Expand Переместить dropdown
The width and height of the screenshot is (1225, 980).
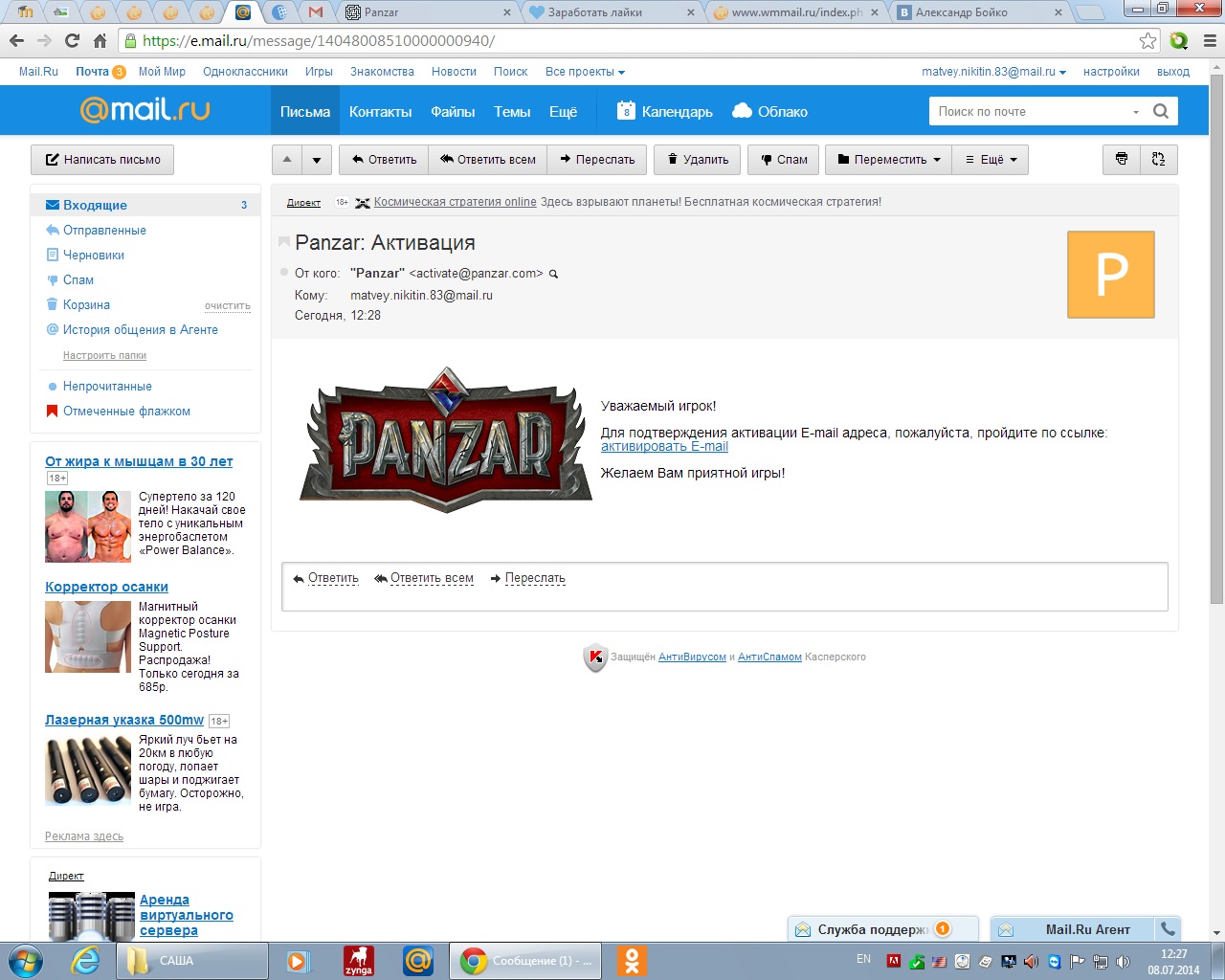click(x=889, y=160)
